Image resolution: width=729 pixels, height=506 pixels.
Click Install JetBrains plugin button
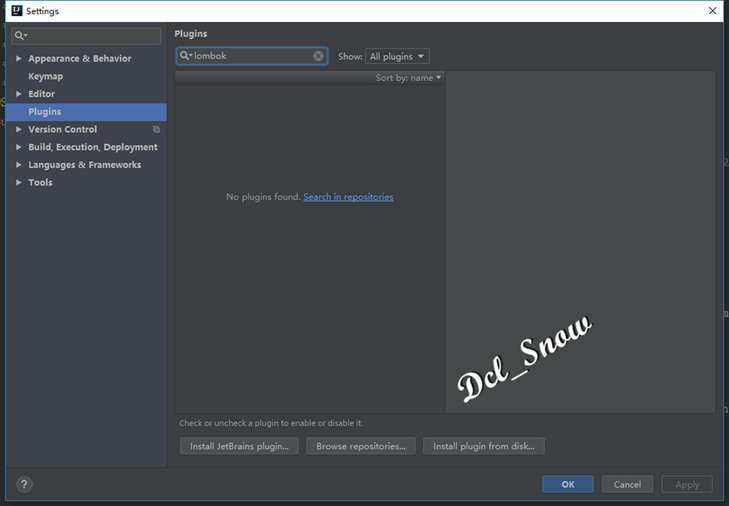point(239,446)
